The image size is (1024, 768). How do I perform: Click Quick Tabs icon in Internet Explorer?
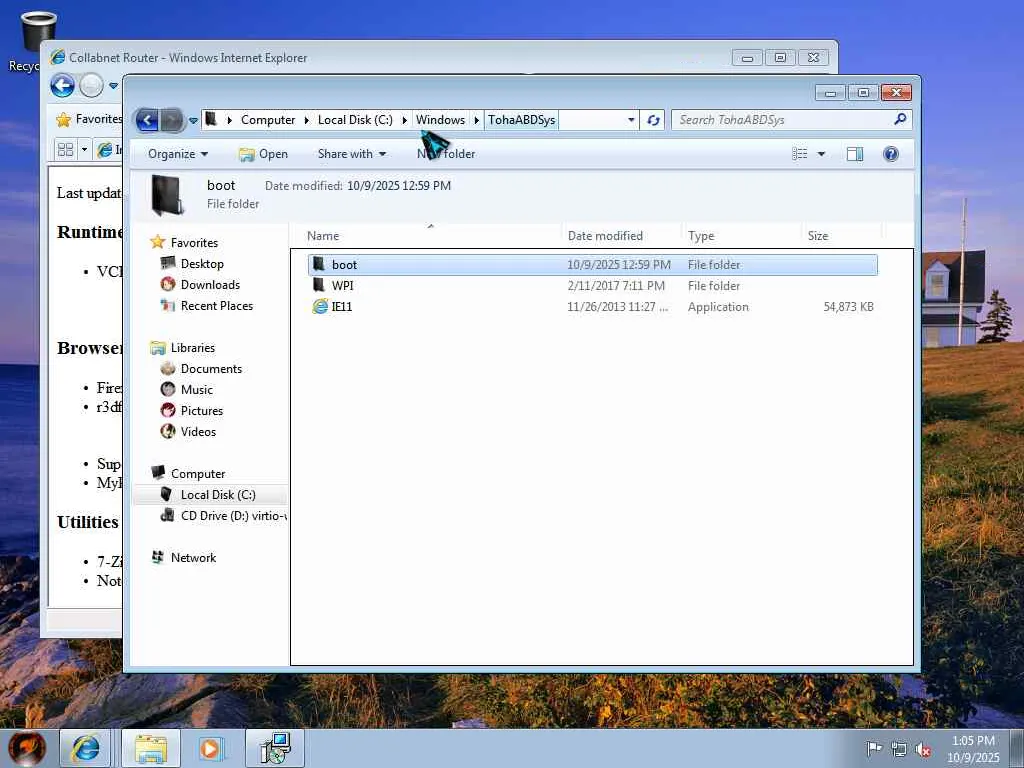[x=65, y=150]
